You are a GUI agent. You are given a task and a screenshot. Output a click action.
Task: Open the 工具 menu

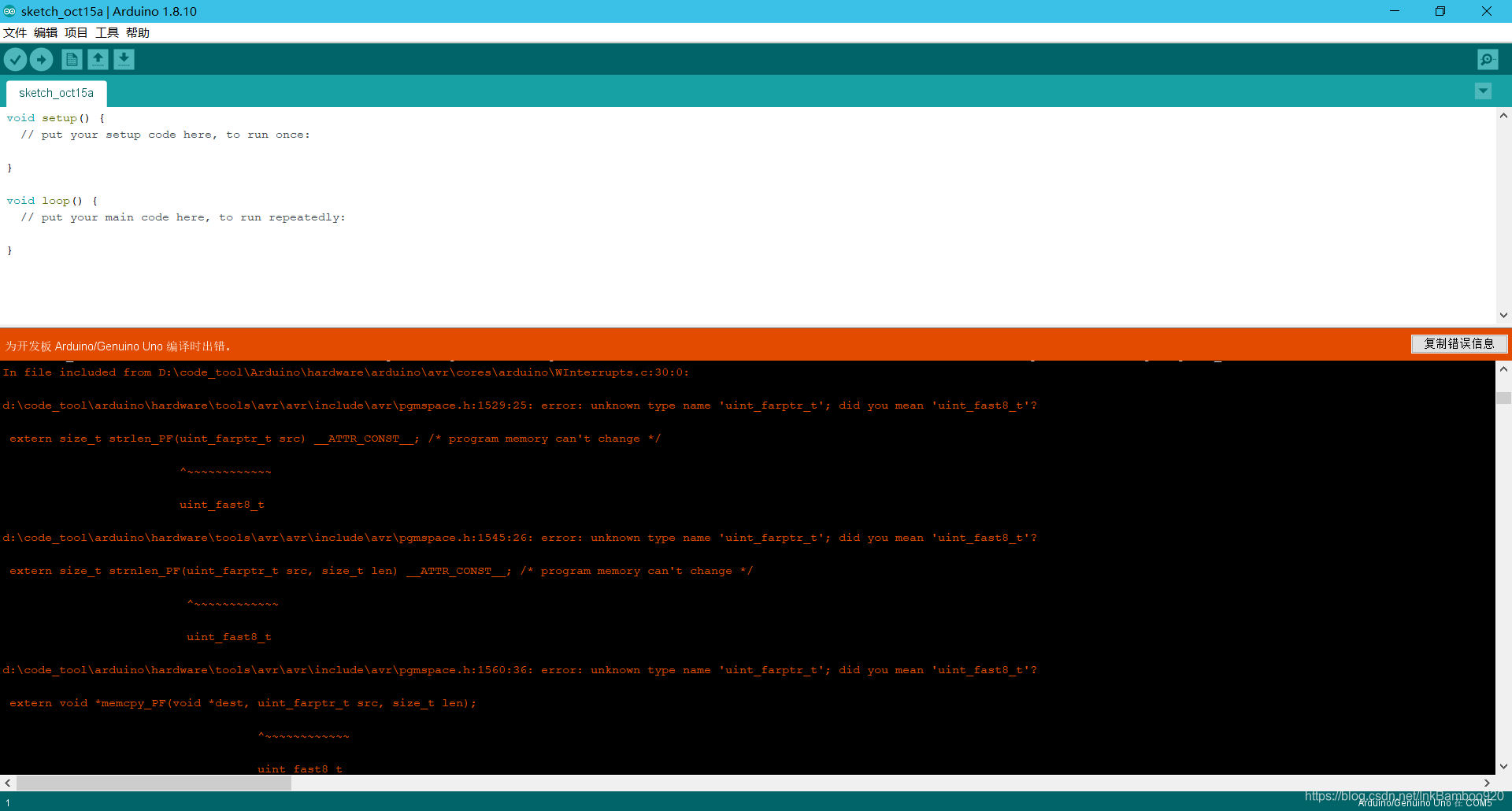coord(106,32)
